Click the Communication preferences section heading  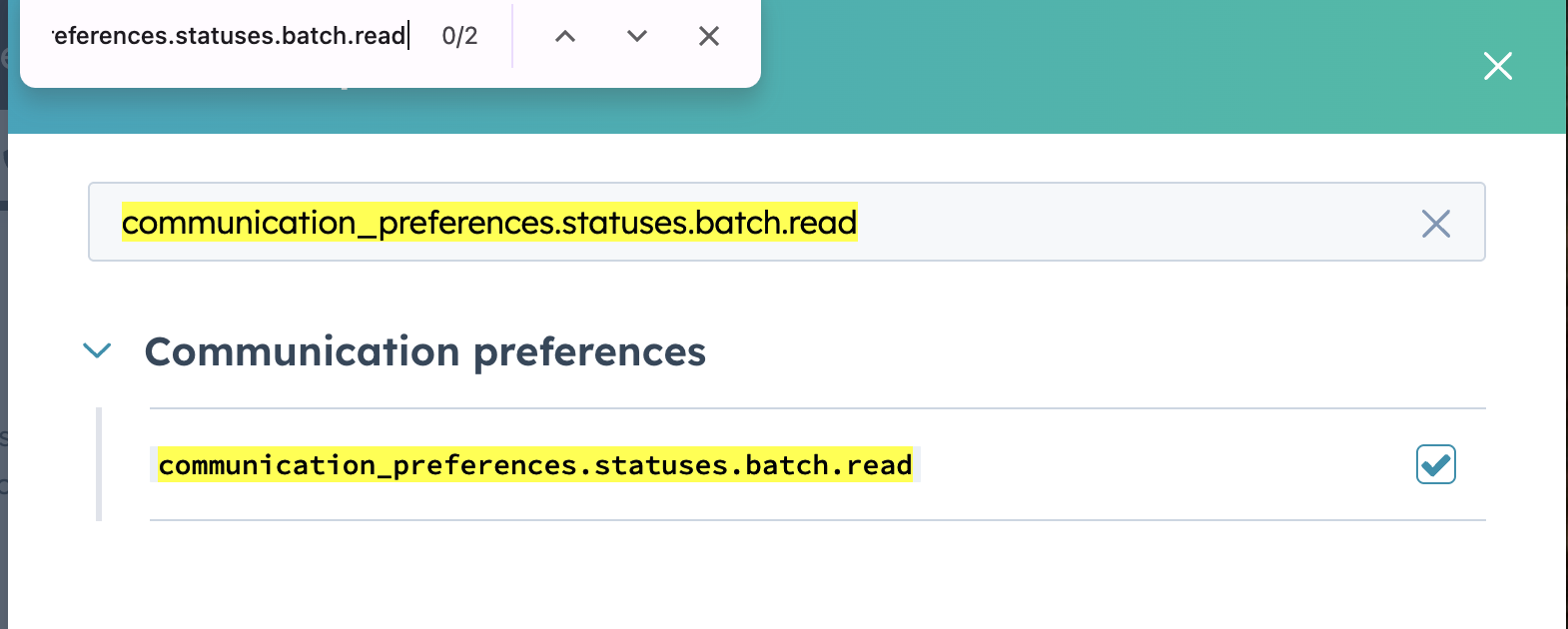424,351
